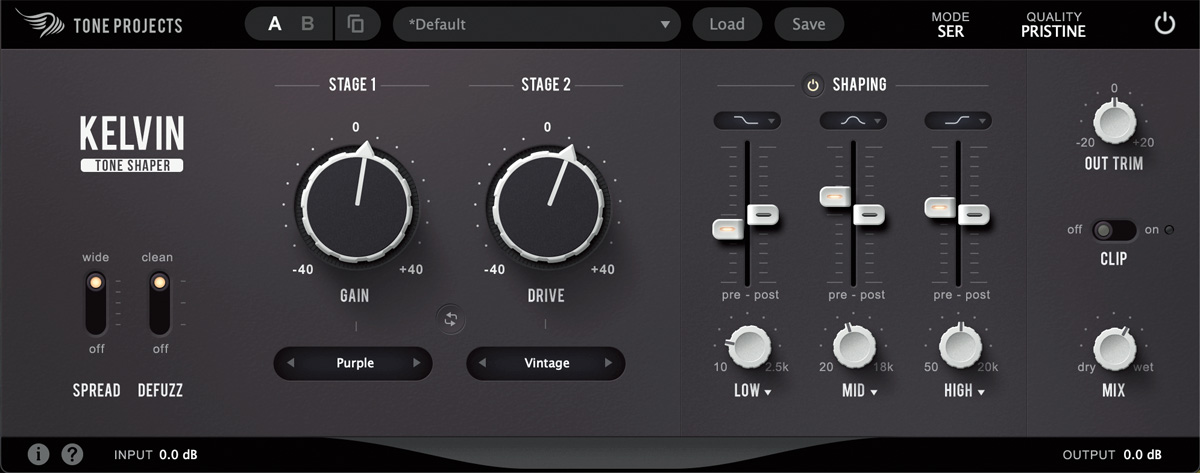Toggle the CLIP on/off switch
The height and width of the screenshot is (473, 1200).
tap(1114, 231)
